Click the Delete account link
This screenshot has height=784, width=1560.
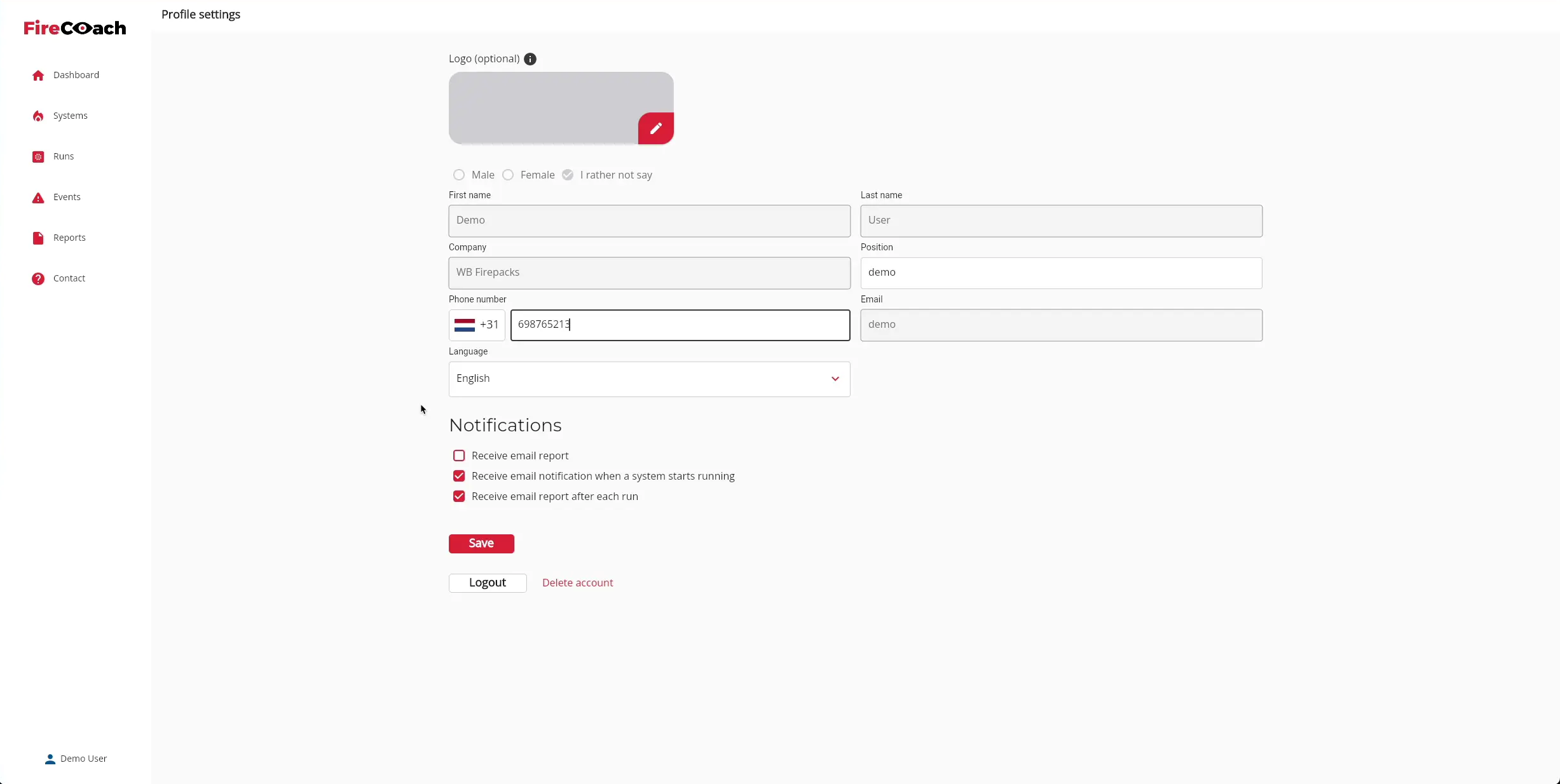577,583
